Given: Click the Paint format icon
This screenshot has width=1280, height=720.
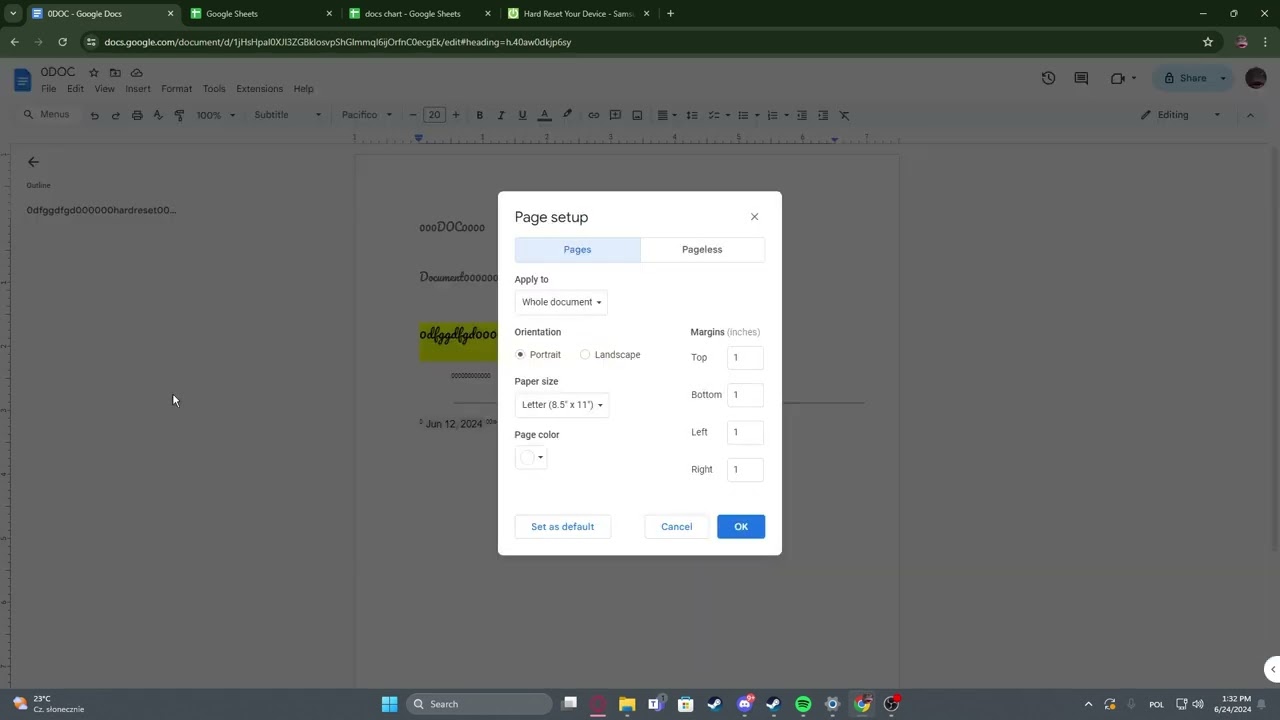Looking at the screenshot, I should (x=179, y=115).
